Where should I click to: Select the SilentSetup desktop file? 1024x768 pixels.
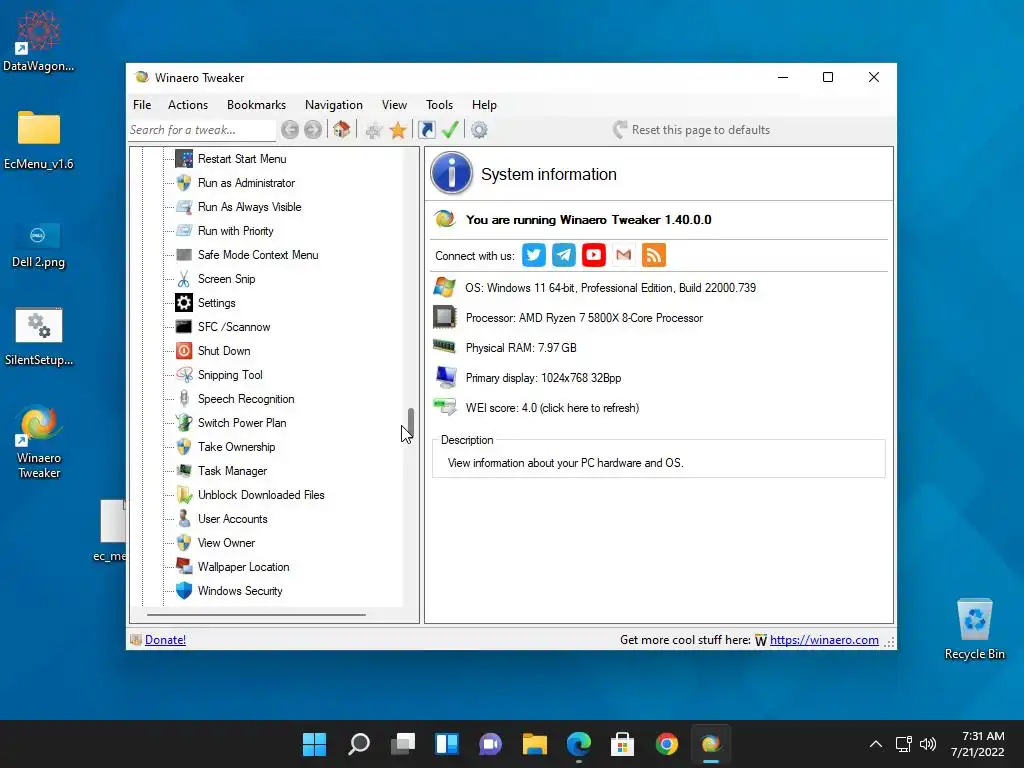coord(39,337)
